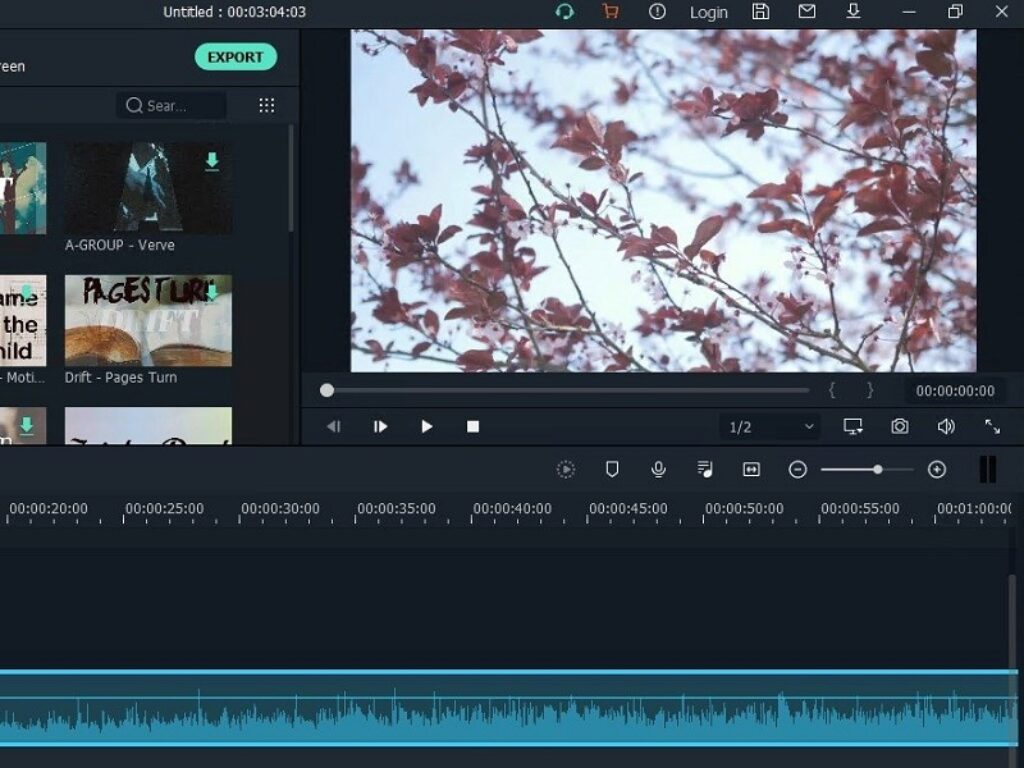Click the Login link
Image resolution: width=1024 pixels, height=768 pixels.
[x=708, y=12]
